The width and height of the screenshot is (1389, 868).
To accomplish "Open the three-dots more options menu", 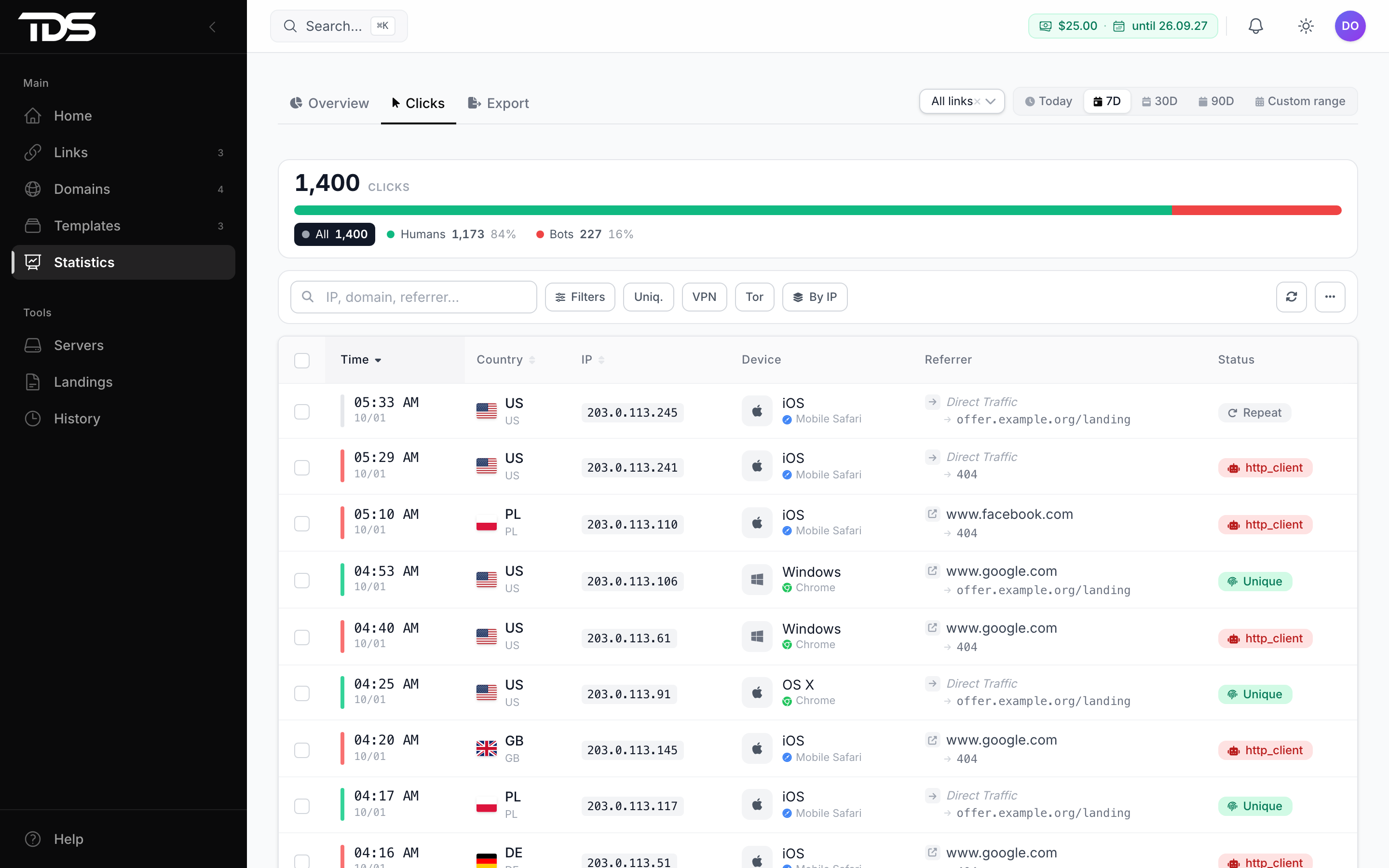I will [1330, 297].
